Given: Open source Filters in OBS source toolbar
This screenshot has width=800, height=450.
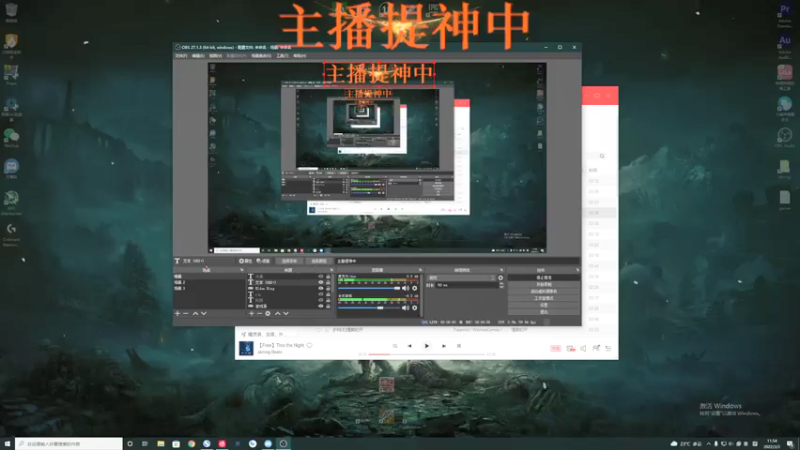Looking at the screenshot, I should tap(263, 261).
